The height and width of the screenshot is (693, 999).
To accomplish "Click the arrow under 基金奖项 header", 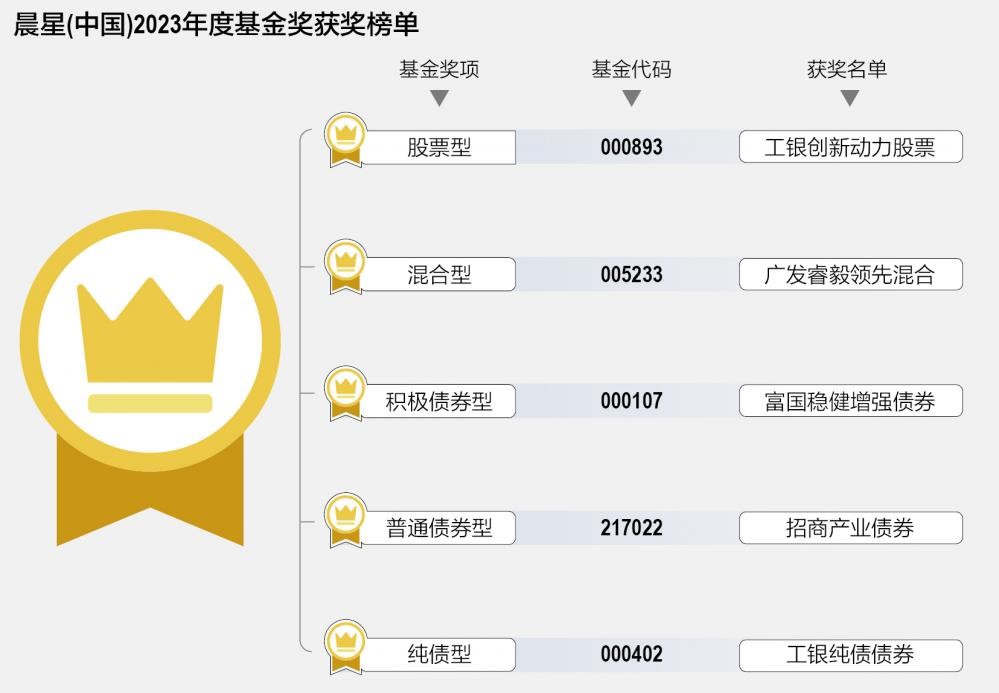I will tap(440, 98).
